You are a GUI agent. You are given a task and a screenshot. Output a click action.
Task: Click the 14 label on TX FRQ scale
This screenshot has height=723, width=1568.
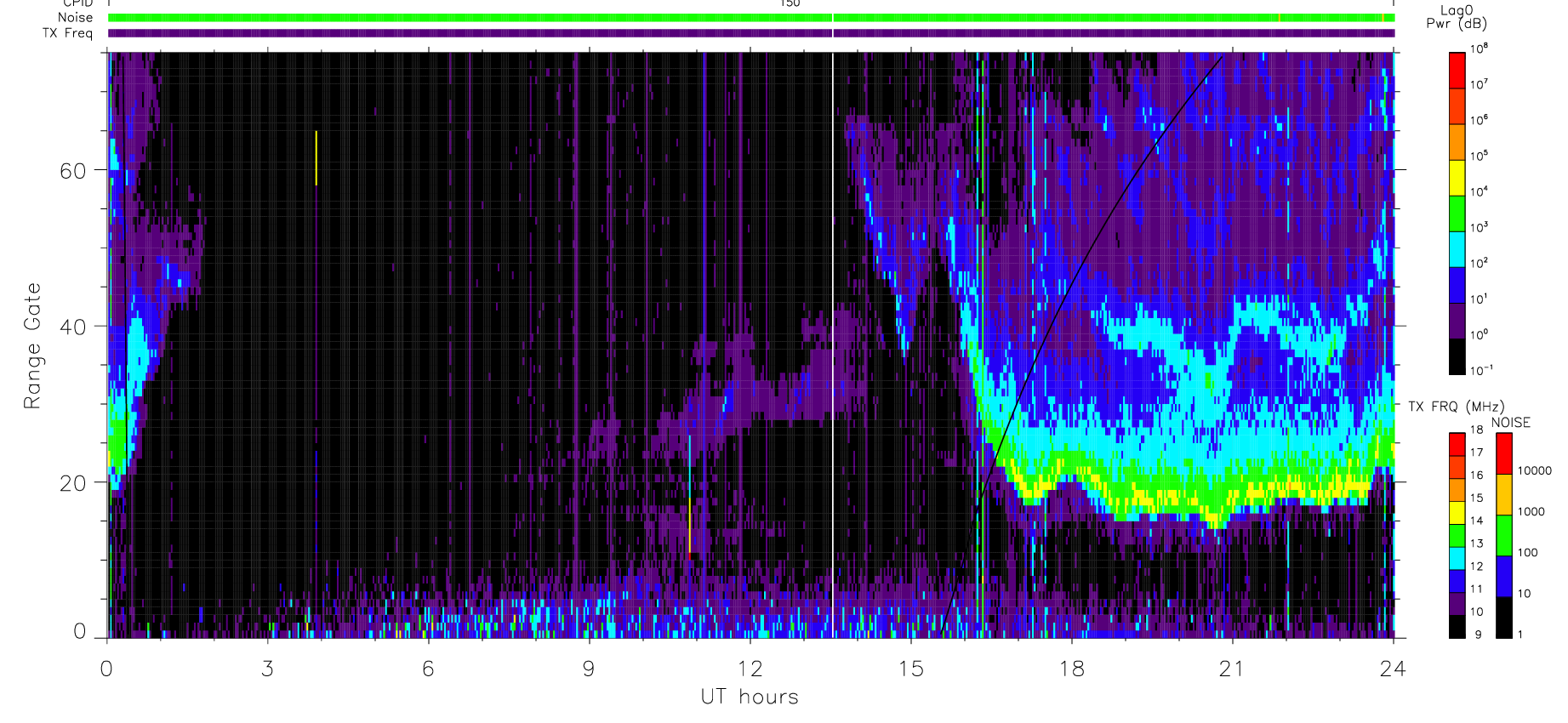1476,521
